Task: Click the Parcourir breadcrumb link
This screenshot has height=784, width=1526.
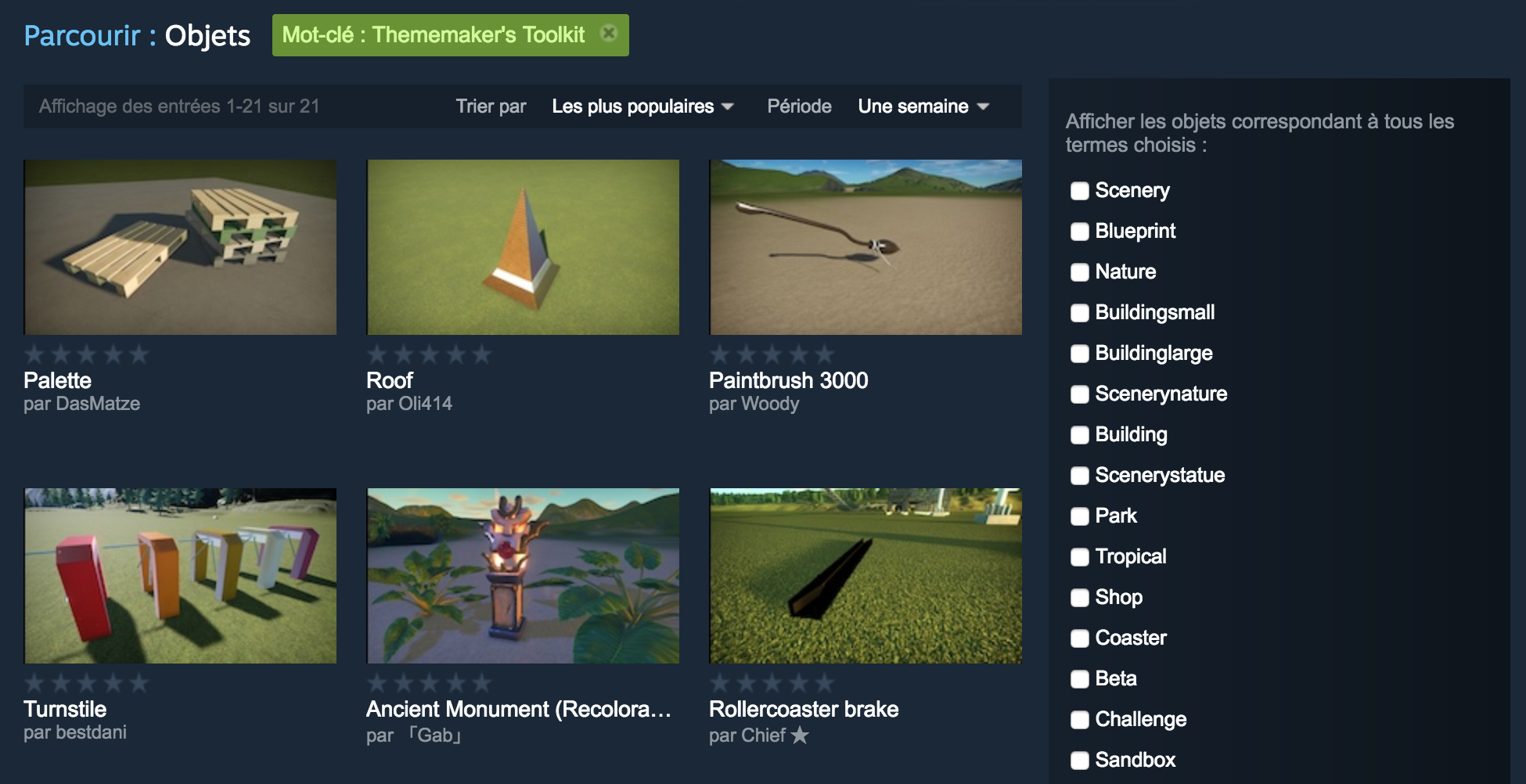Action: [x=82, y=35]
